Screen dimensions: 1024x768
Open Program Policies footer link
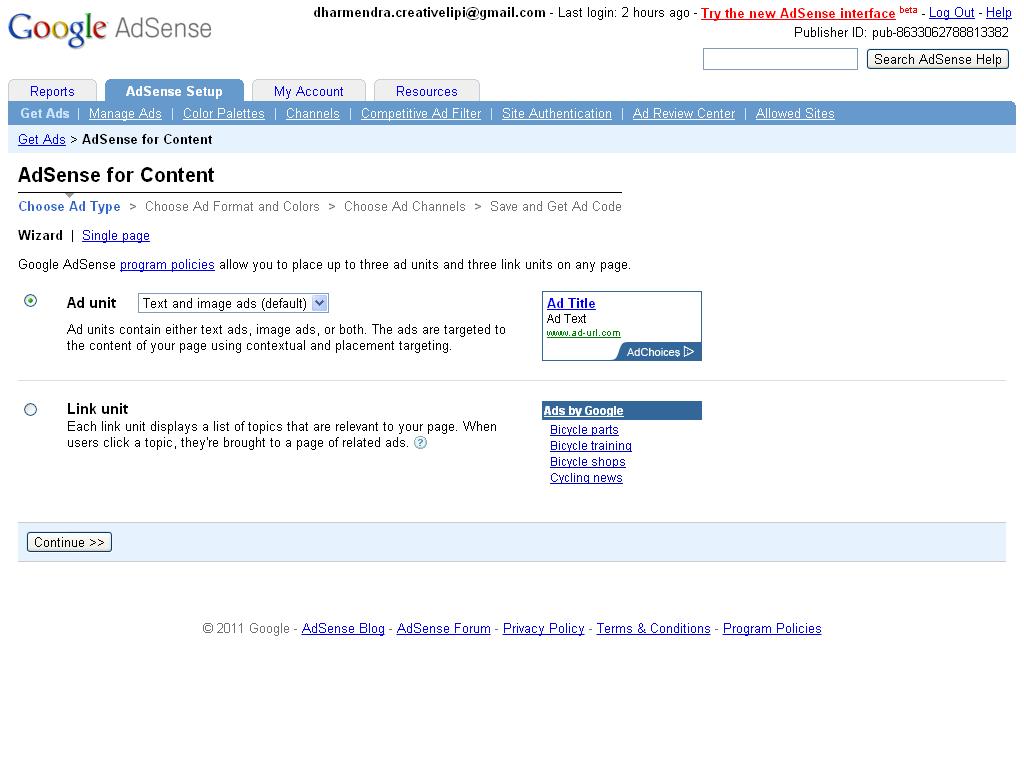[x=772, y=628]
